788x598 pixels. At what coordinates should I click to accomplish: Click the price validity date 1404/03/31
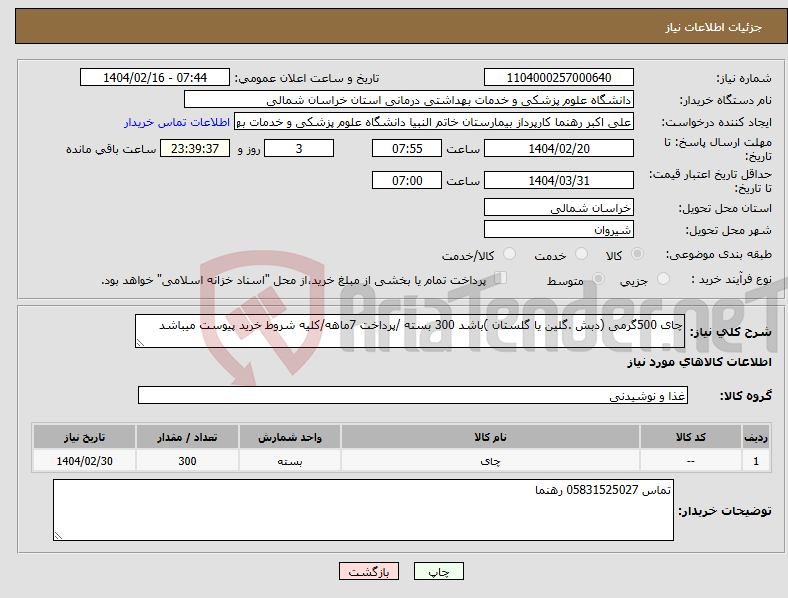(x=558, y=180)
